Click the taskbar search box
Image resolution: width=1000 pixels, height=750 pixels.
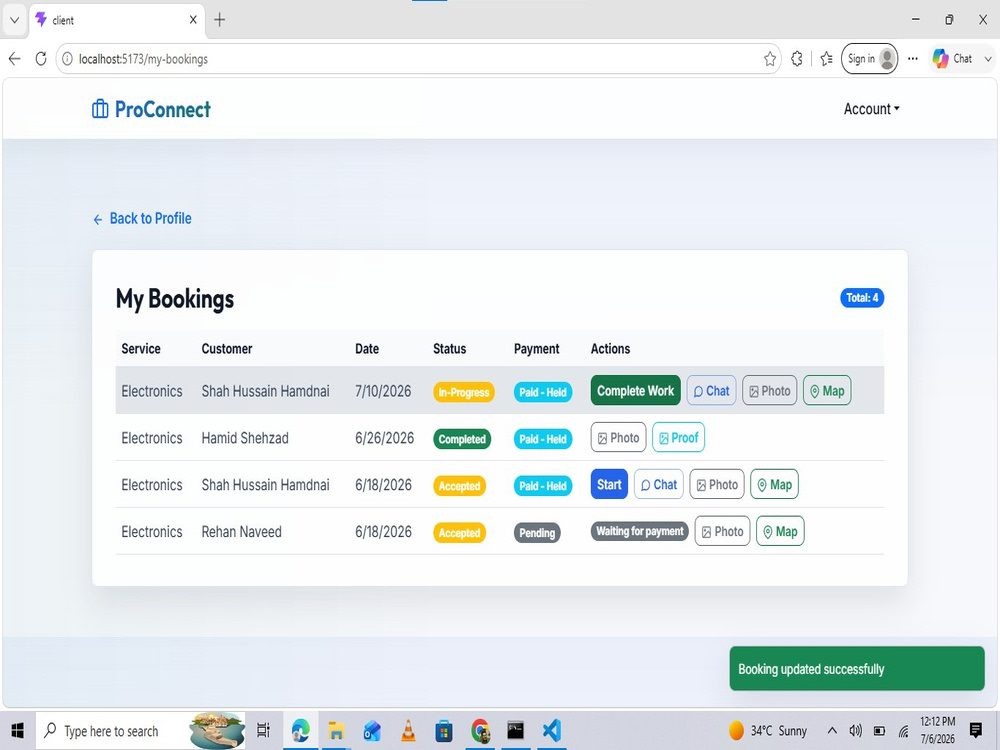[140, 731]
